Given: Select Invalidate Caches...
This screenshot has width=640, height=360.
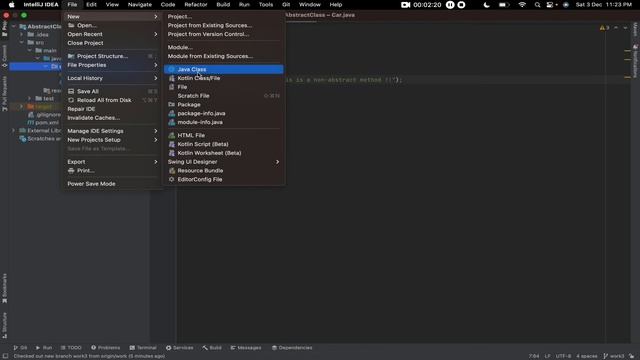Looking at the screenshot, I should pos(112,118).
